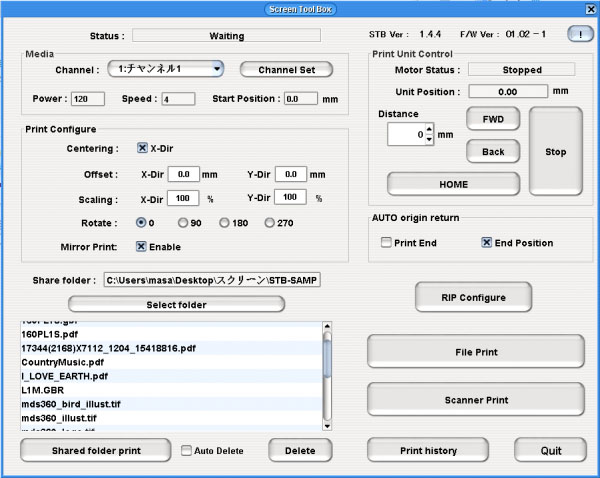Click the Distance value field
Viewport: 600px width, 478px height.
(x=406, y=134)
